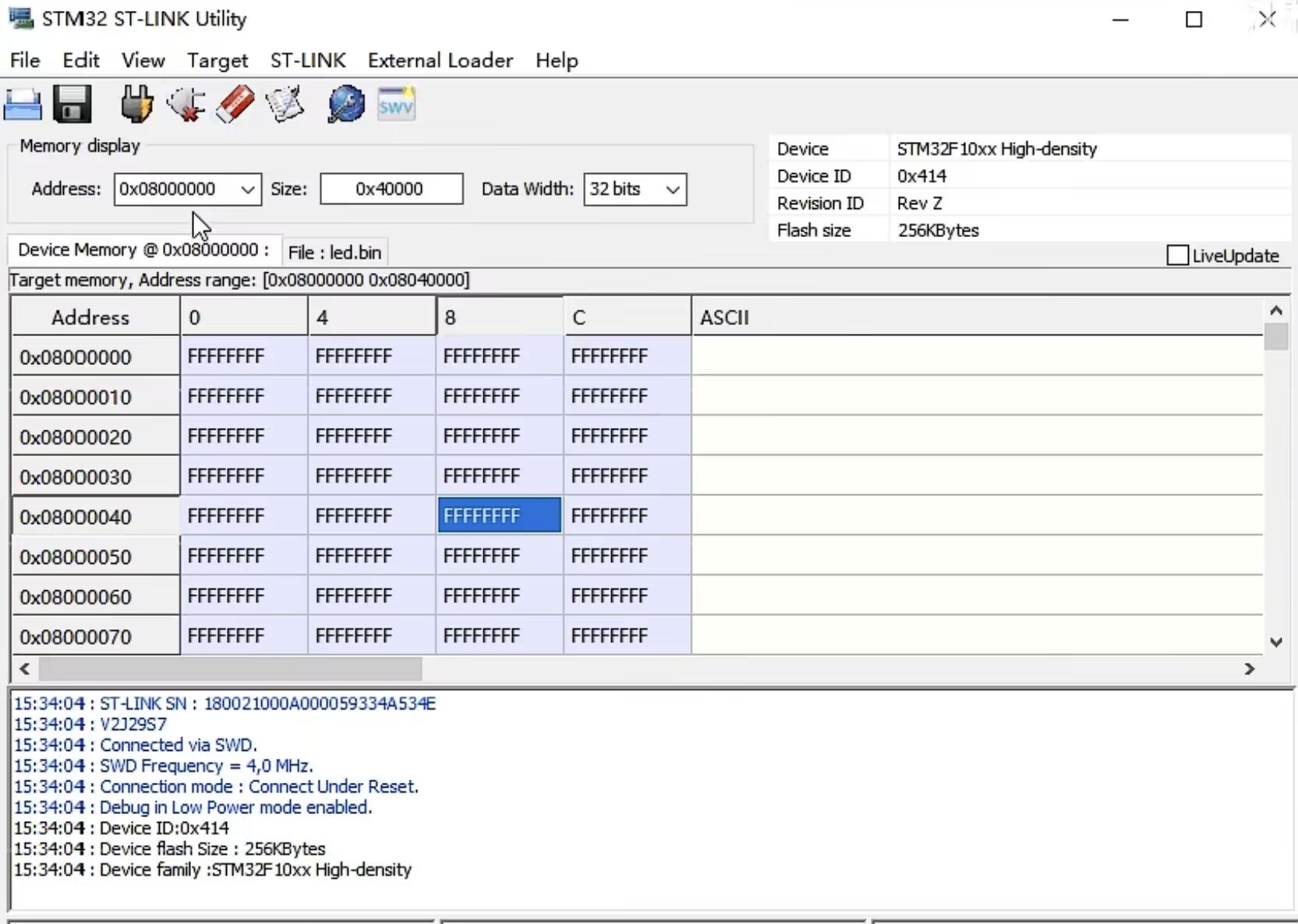Image resolution: width=1298 pixels, height=924 pixels.
Task: Click the Device ID value 0x414
Action: click(921, 176)
